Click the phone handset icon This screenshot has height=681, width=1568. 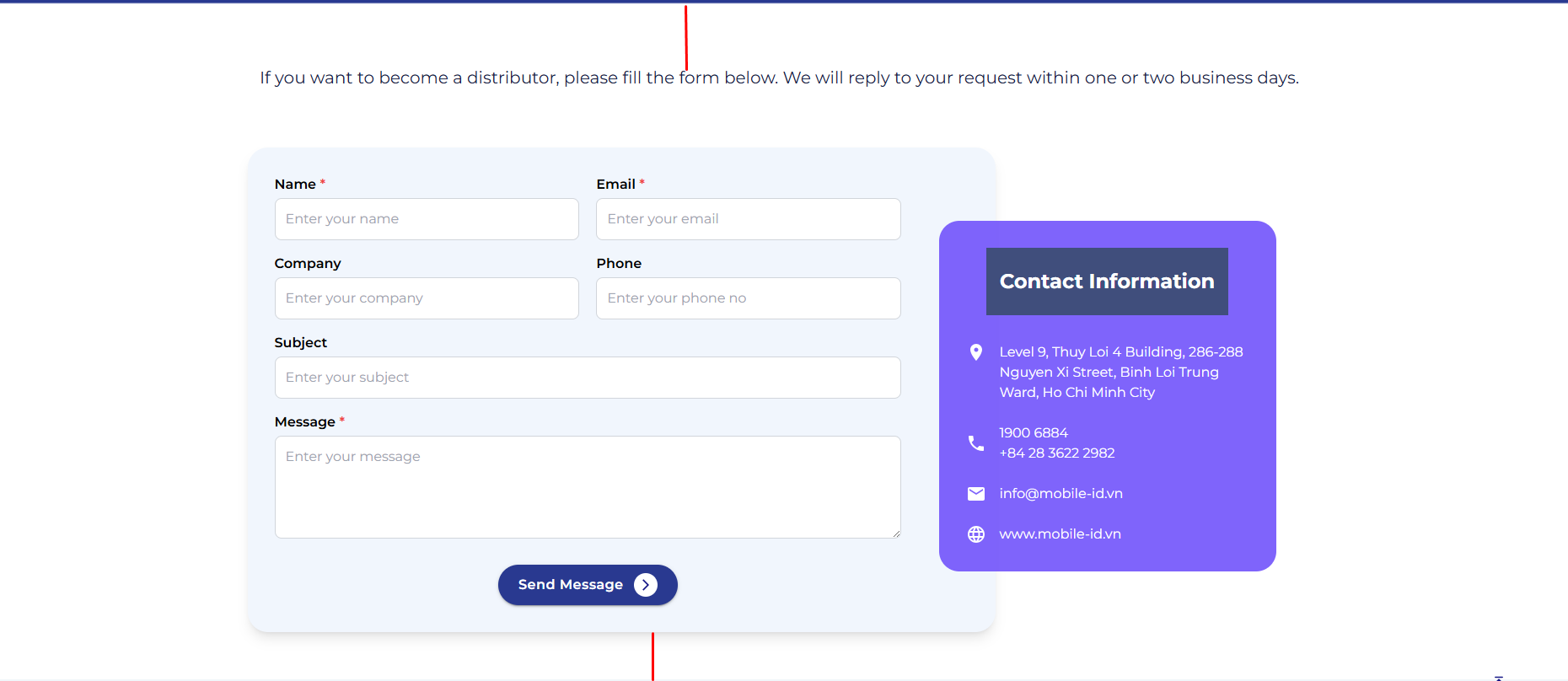(x=975, y=443)
